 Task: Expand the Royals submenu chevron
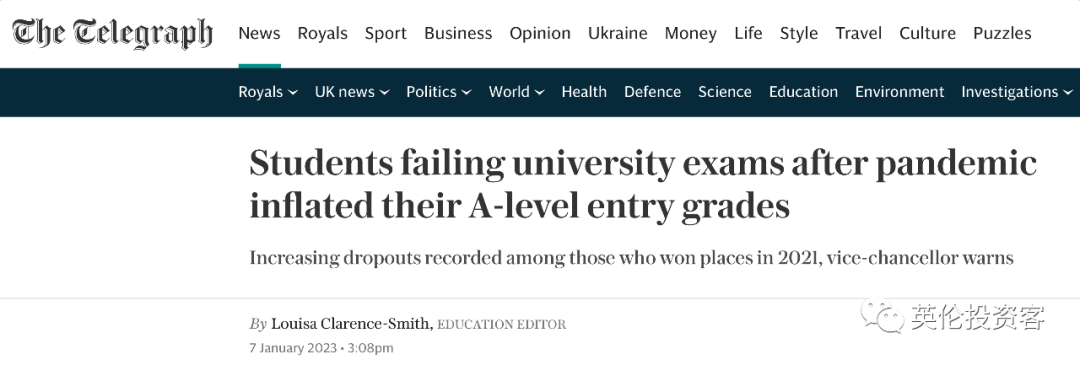293,92
